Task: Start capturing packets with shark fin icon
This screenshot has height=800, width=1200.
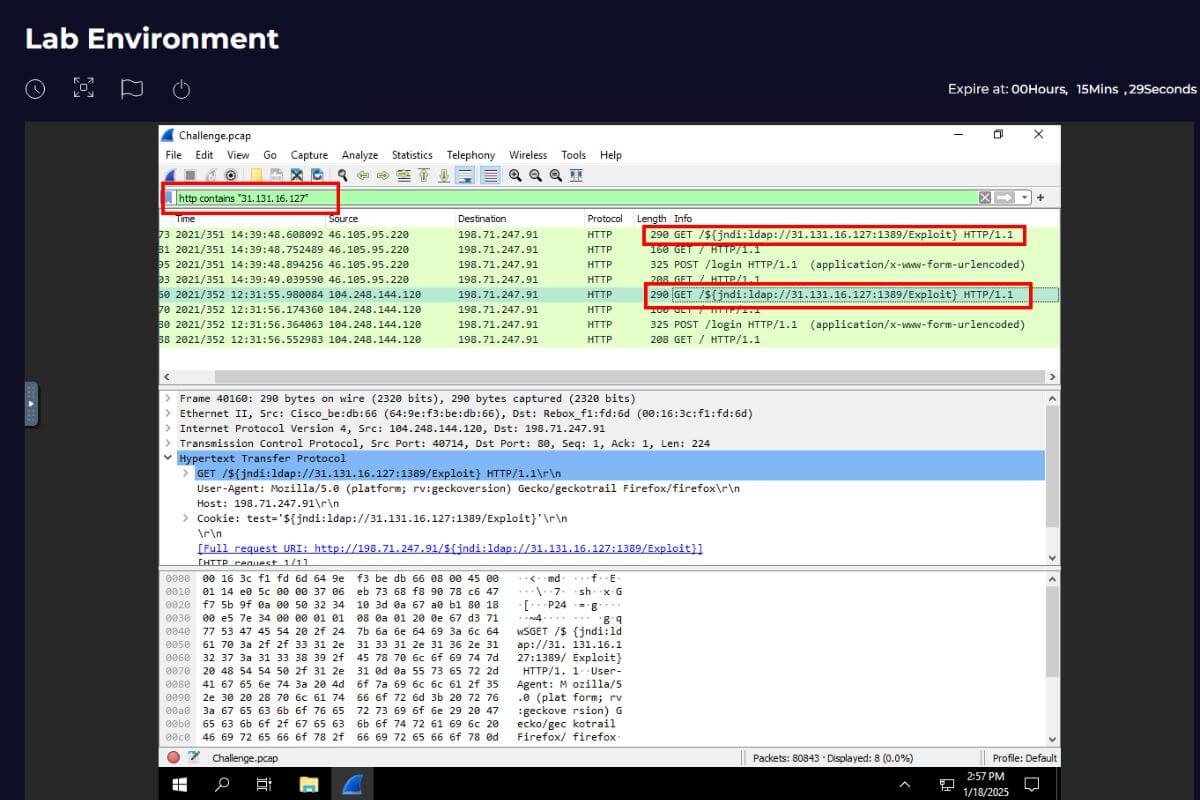Action: pyautogui.click(x=172, y=175)
